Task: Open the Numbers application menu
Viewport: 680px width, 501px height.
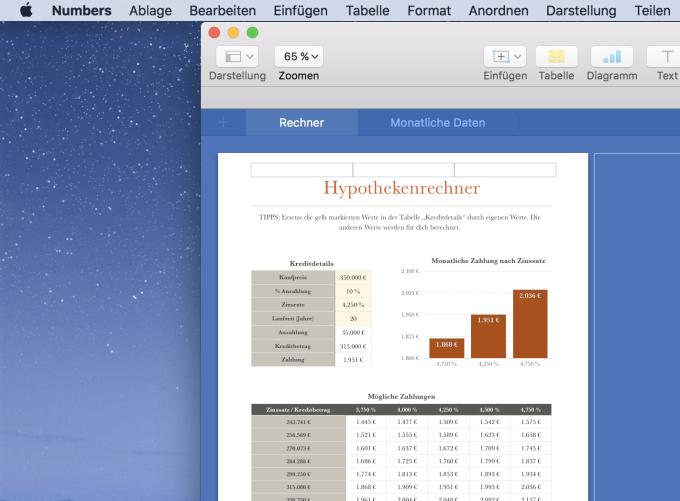Action: tap(82, 10)
